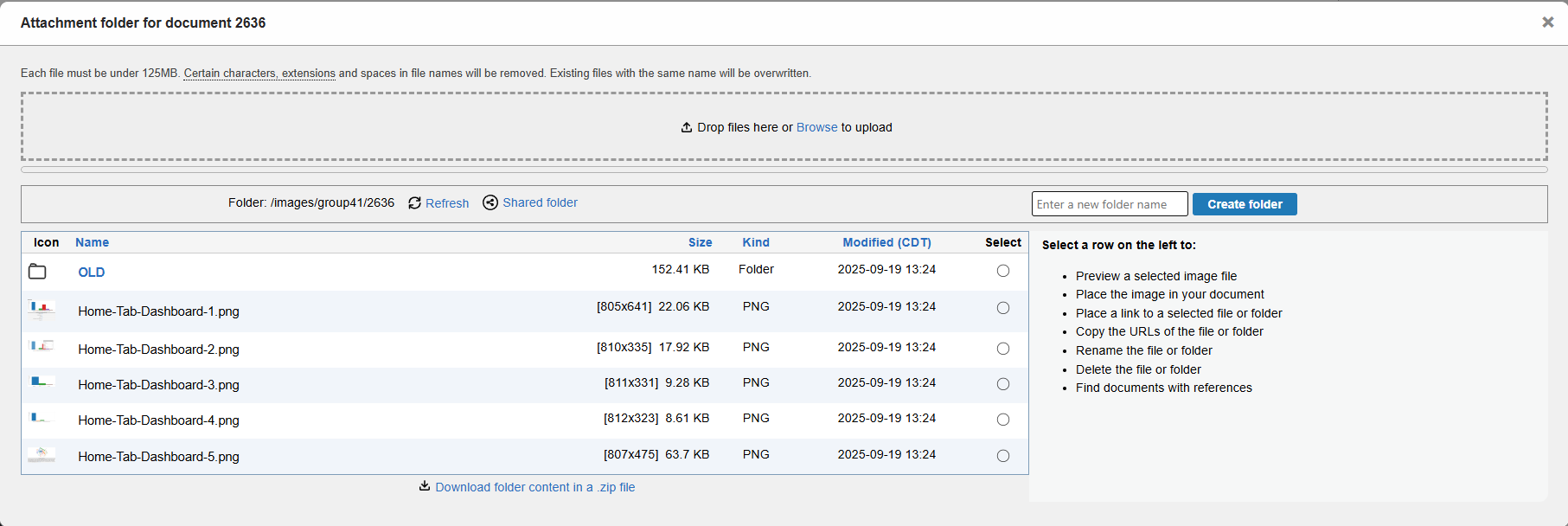Open the OLD folder link
Viewport: 1568px width, 526px height.
pyautogui.click(x=91, y=273)
